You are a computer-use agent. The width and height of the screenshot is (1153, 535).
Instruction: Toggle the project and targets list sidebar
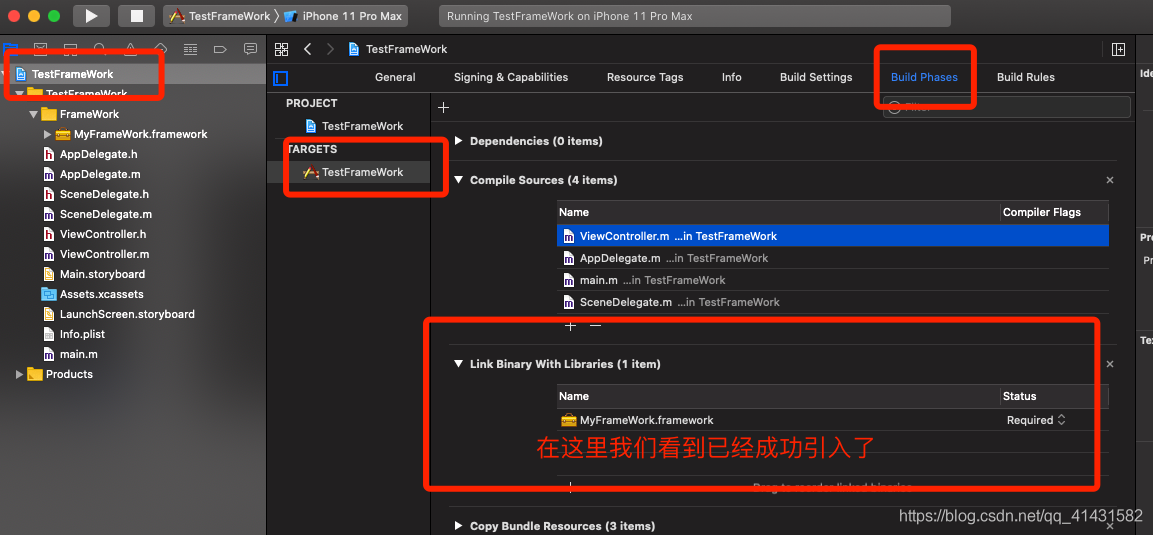(280, 78)
